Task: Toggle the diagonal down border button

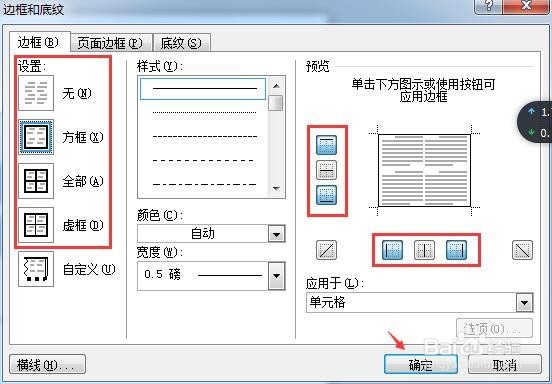Action: pos(522,250)
